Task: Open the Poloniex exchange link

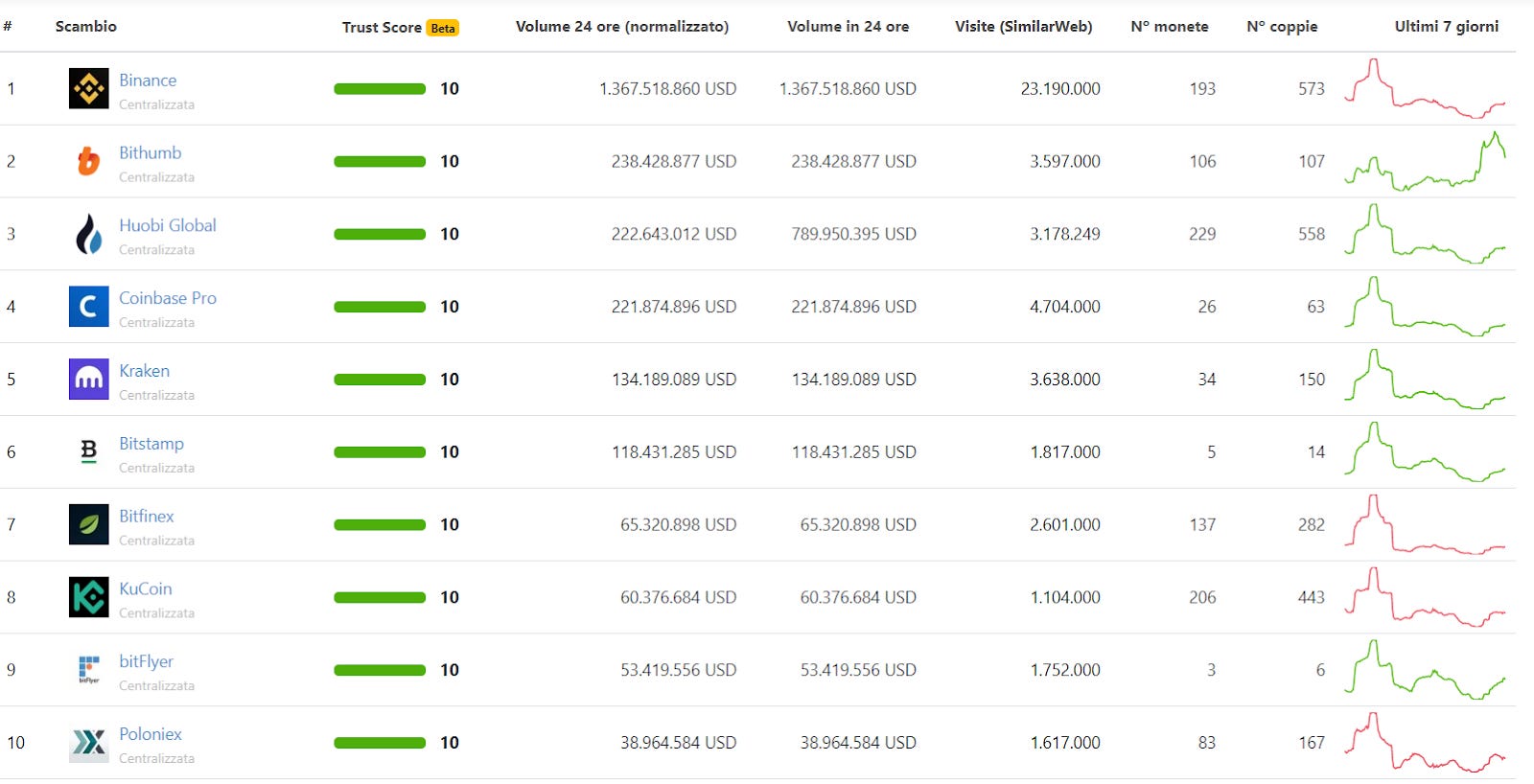Action: tap(151, 734)
